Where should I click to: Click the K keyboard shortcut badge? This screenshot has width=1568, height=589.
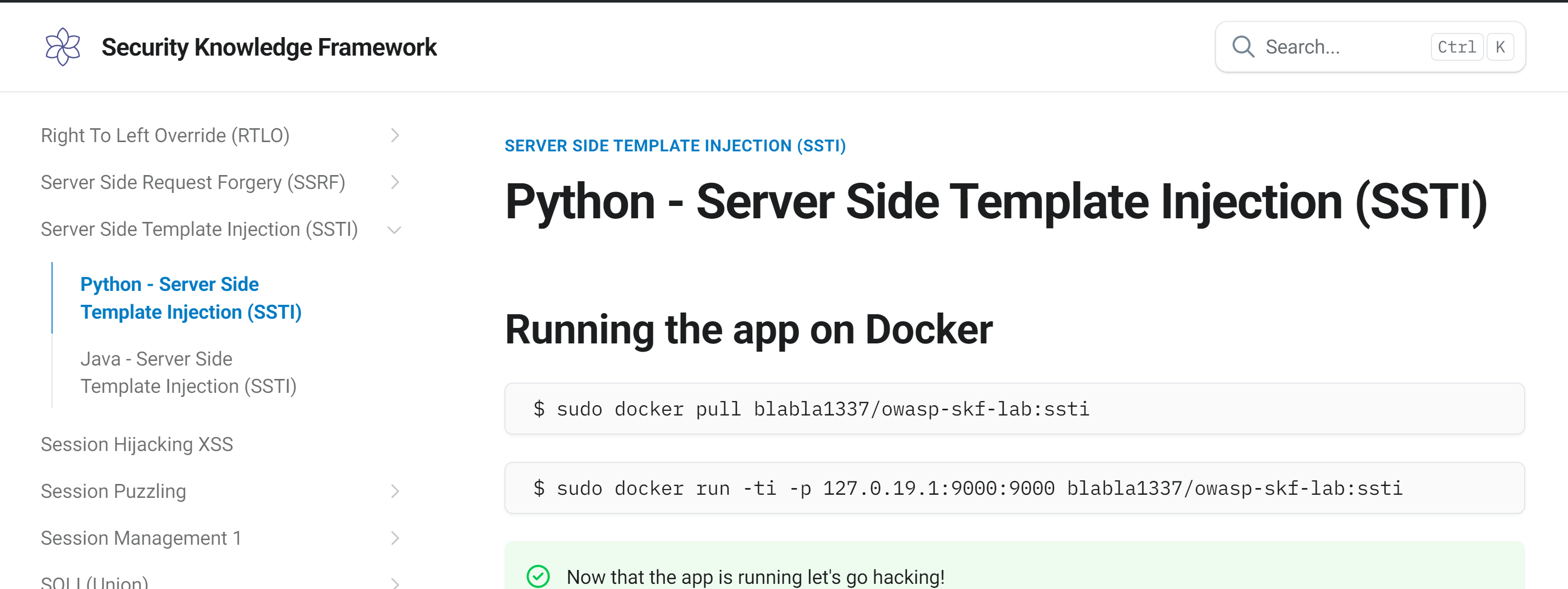[1500, 47]
